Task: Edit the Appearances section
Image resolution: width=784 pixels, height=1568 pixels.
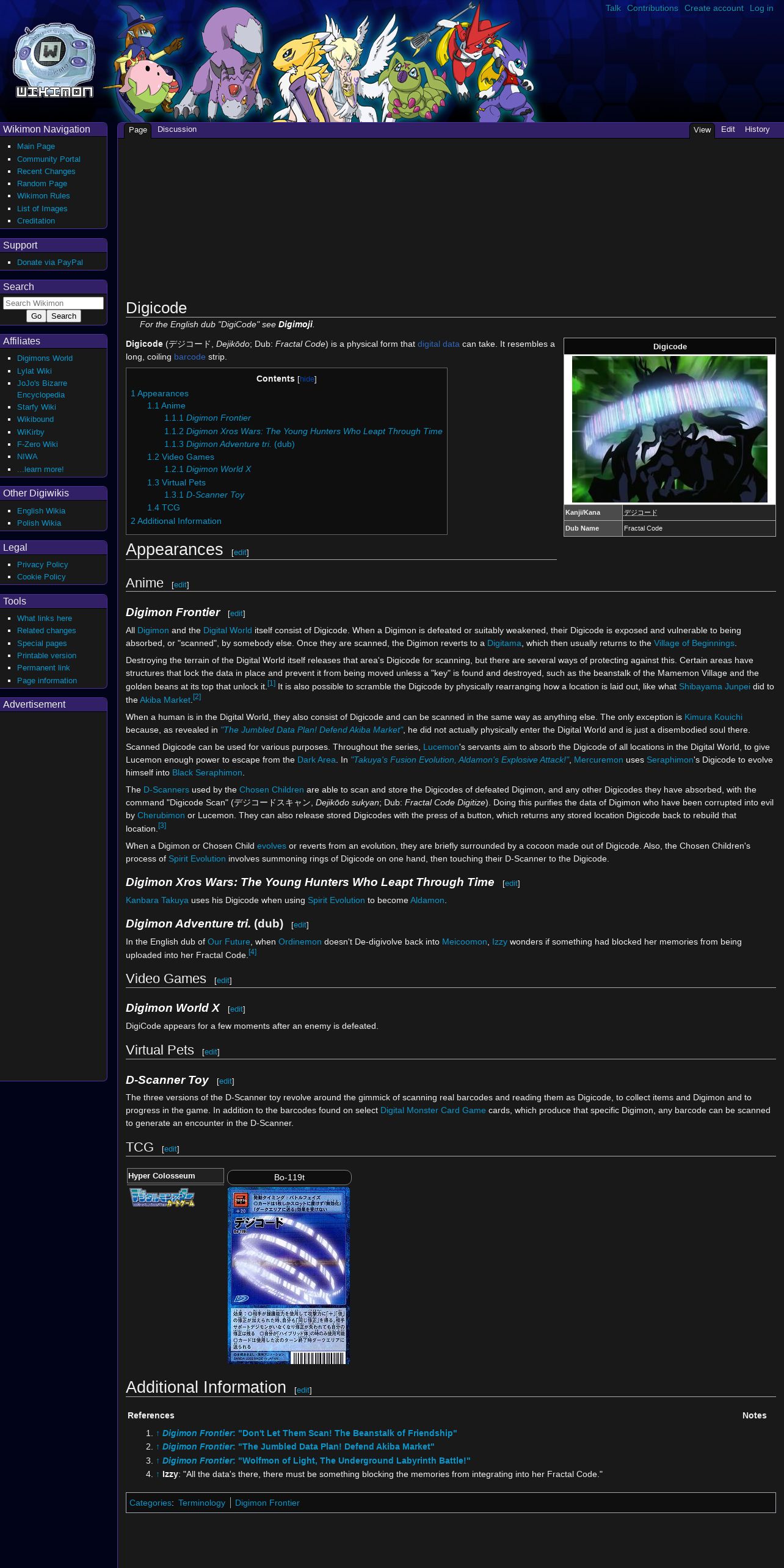Action: [240, 553]
